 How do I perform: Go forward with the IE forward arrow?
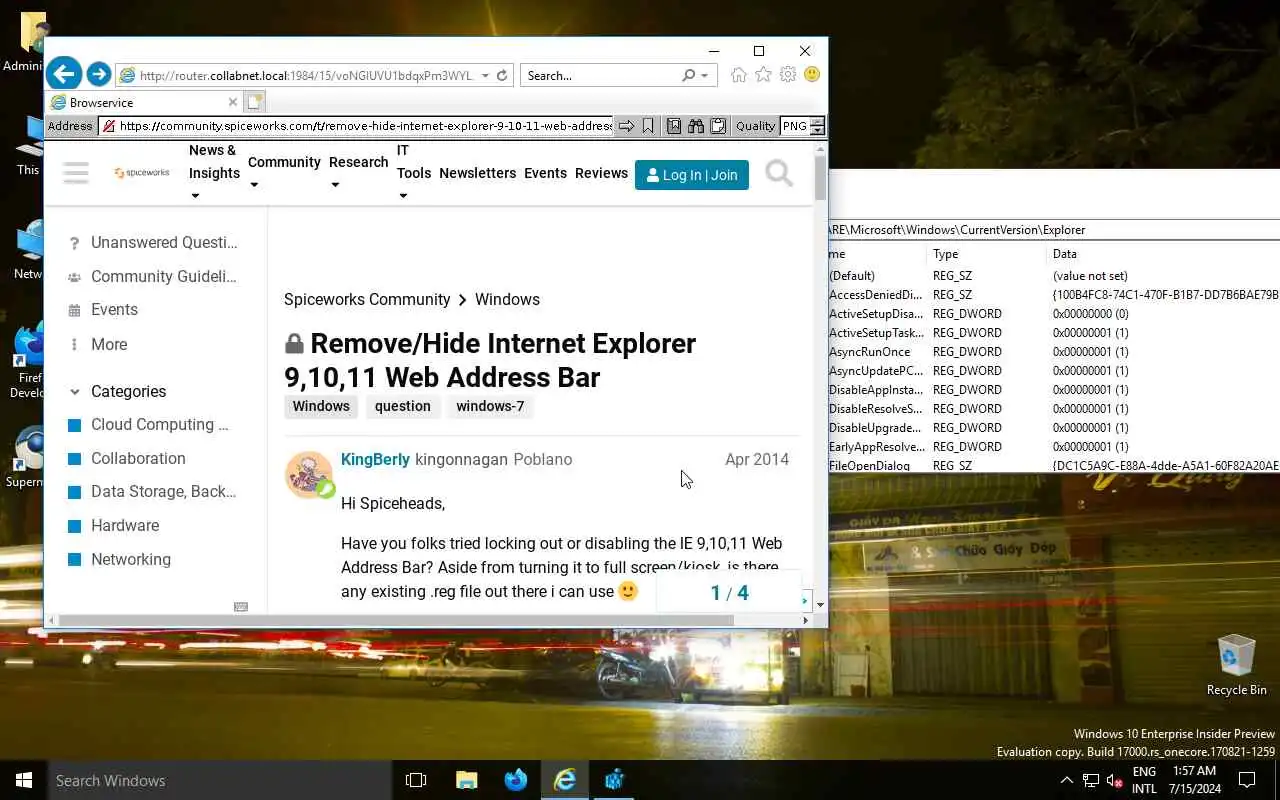click(98, 74)
